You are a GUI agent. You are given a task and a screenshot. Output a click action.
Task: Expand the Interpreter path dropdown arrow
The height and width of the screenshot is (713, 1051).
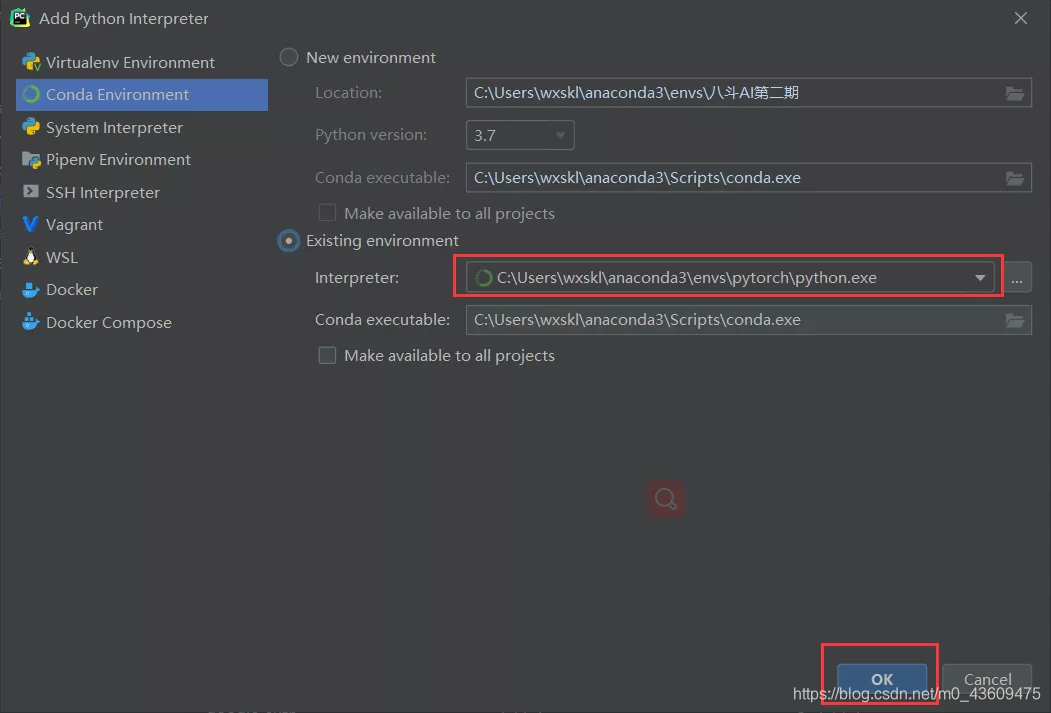tap(980, 277)
